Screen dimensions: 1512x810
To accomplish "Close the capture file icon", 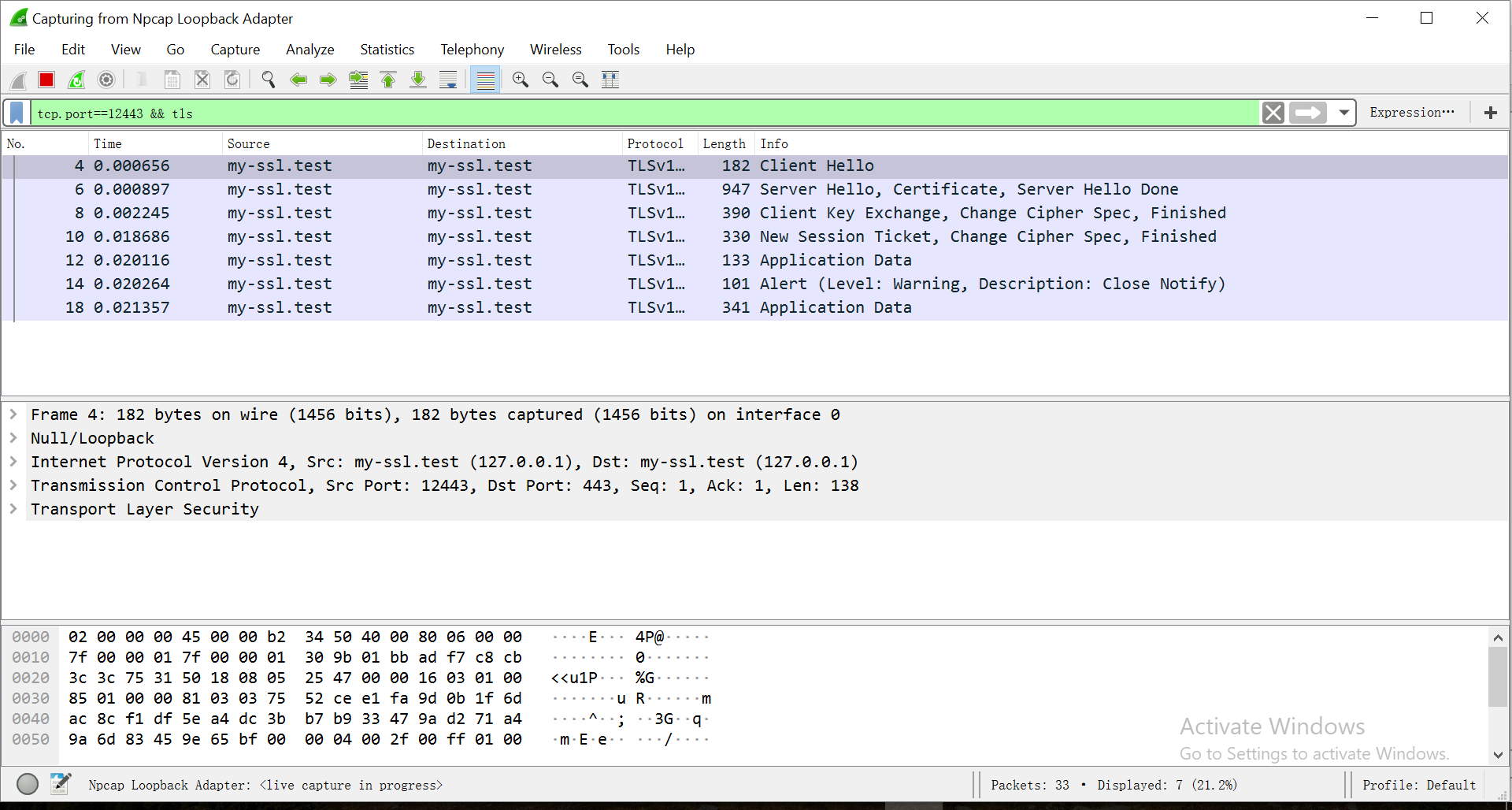I will click(202, 80).
